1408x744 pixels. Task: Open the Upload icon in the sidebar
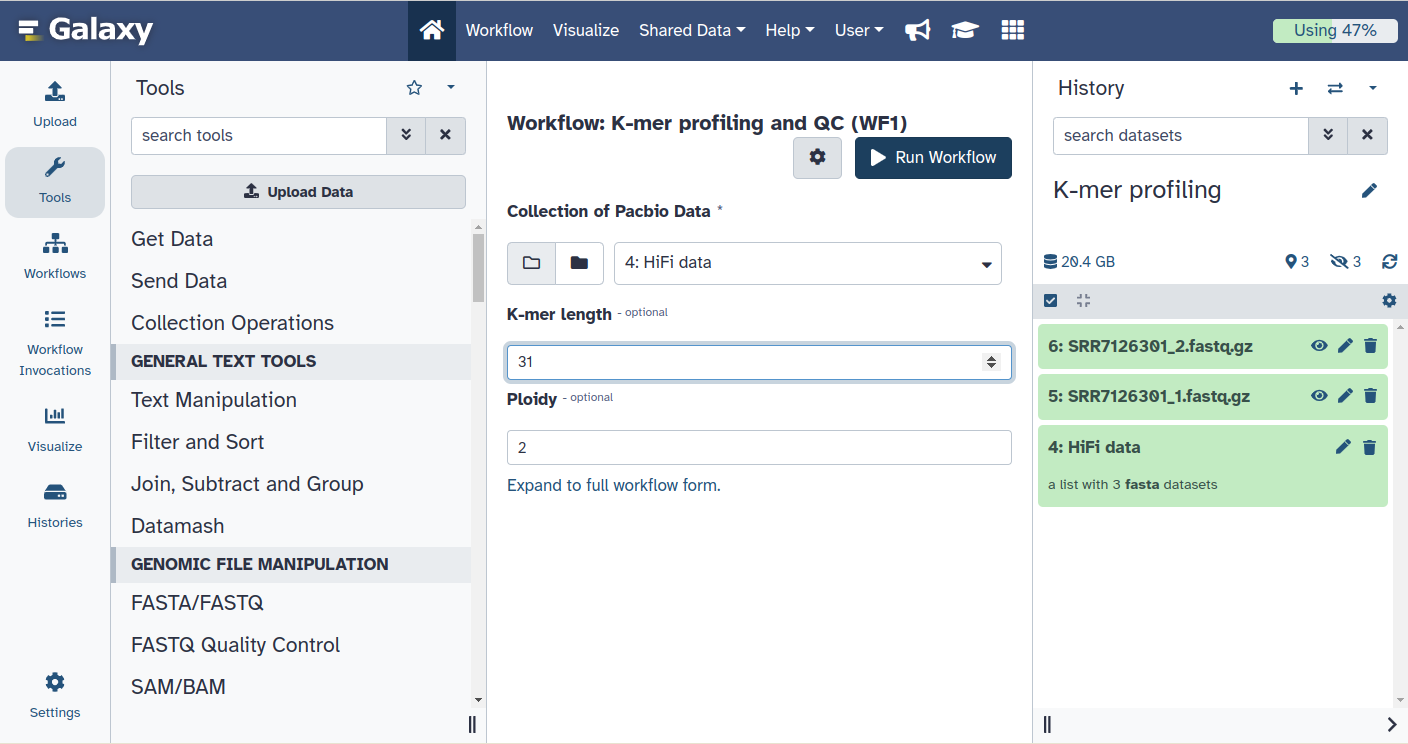click(55, 105)
